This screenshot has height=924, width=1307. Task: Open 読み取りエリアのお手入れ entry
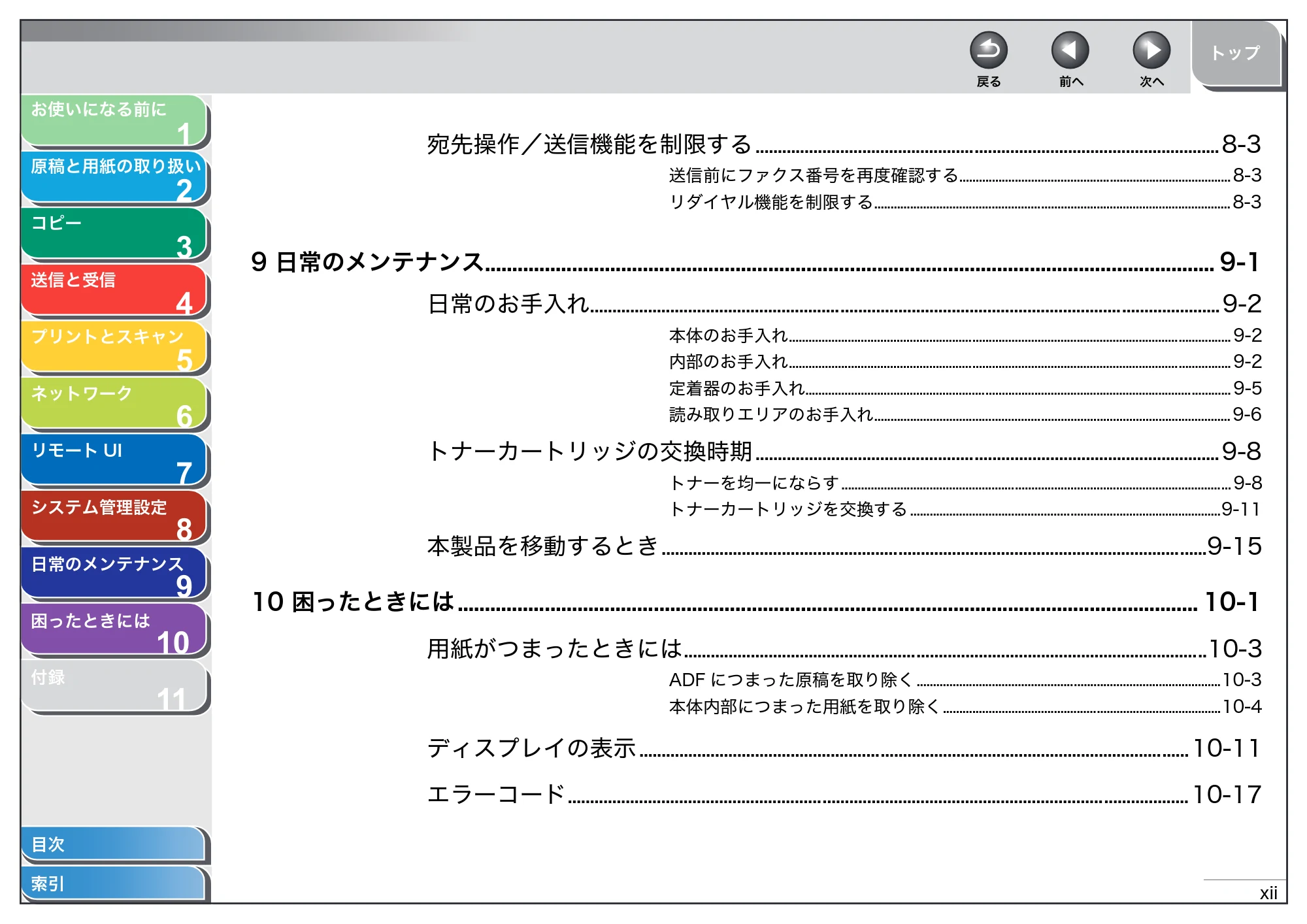pos(965,414)
